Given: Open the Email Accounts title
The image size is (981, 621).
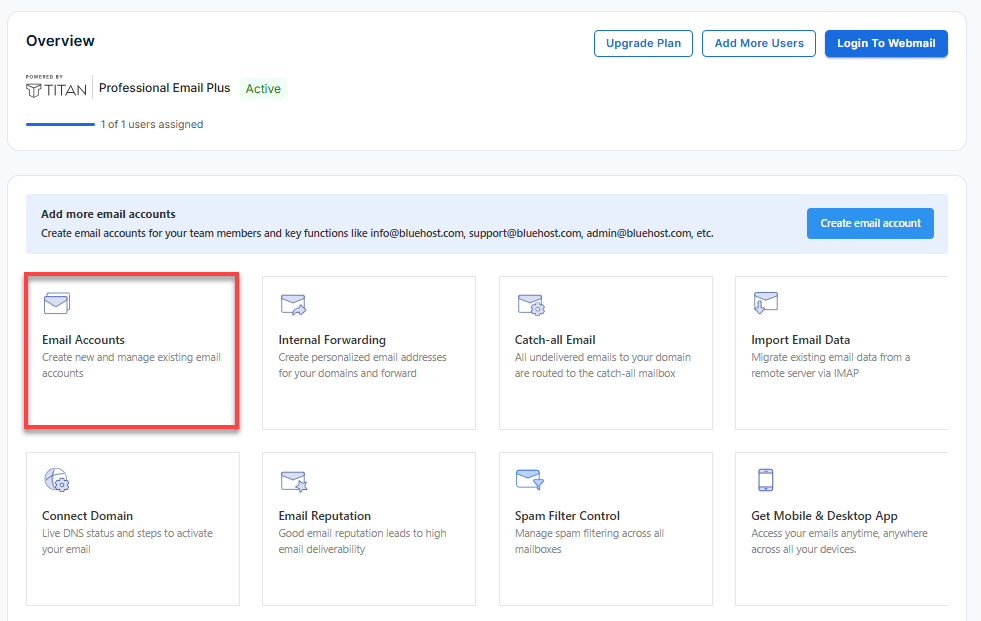Looking at the screenshot, I should click(83, 340).
